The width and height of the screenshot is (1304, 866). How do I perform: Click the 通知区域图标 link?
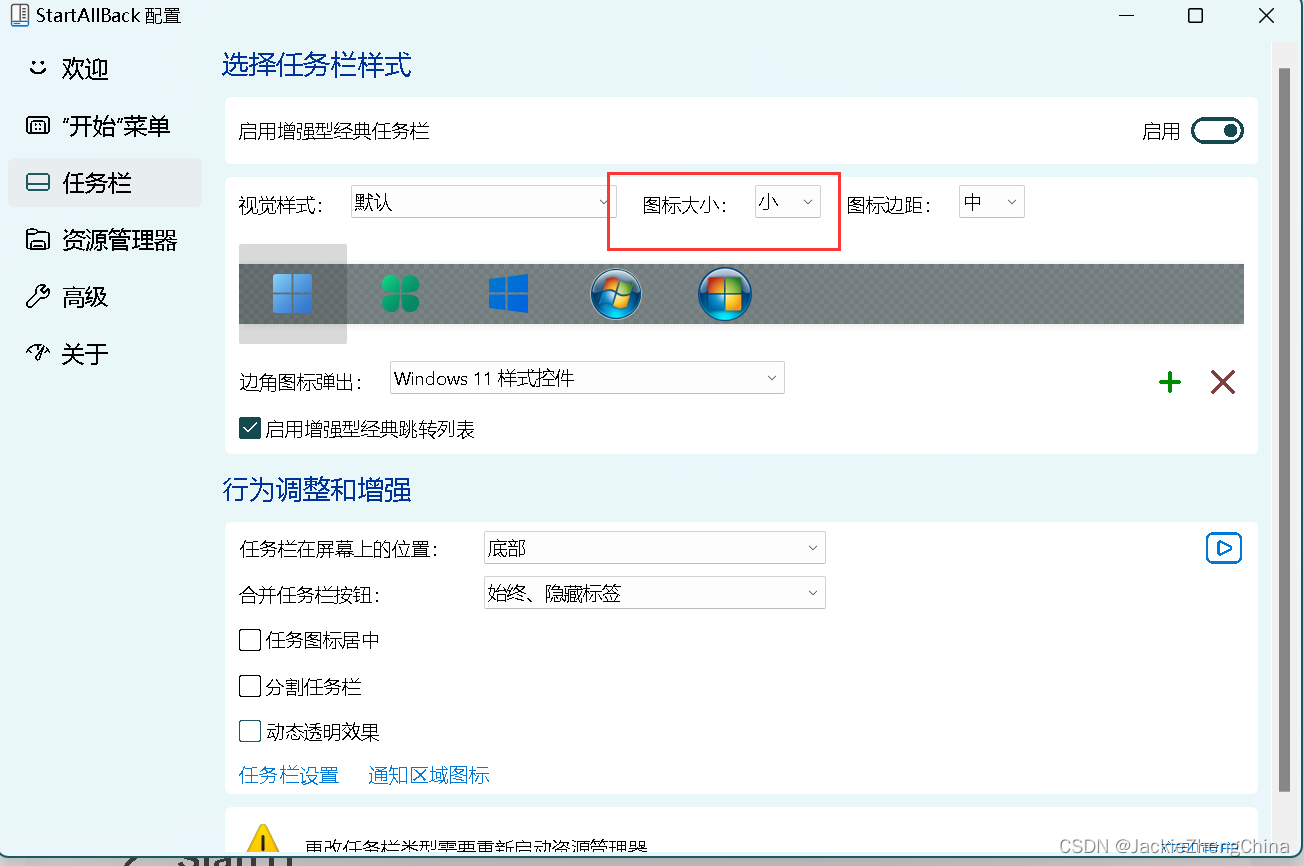(428, 775)
